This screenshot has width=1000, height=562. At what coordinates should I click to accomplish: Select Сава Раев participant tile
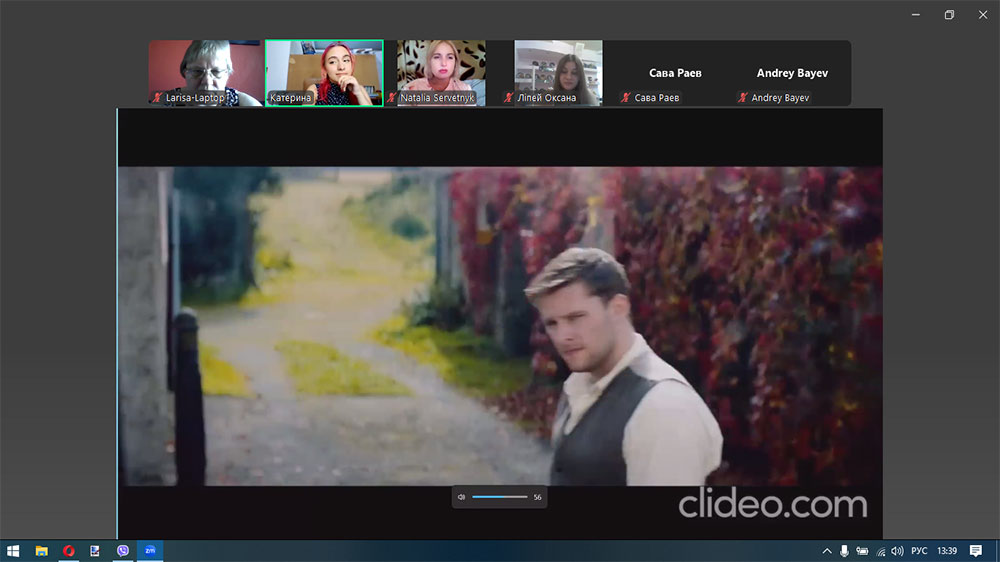click(675, 73)
